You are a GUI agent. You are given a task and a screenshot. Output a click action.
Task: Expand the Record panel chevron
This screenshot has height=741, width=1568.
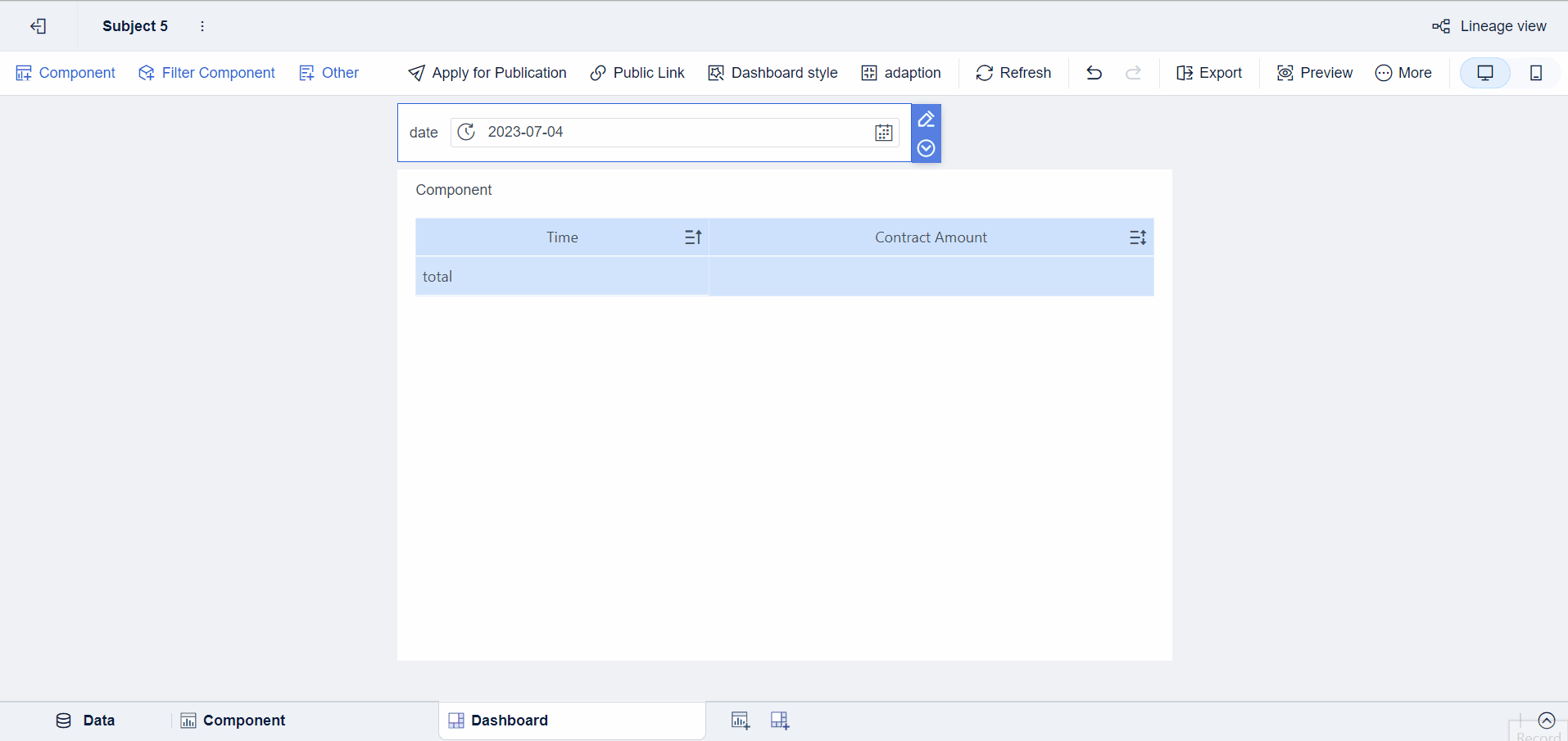pos(1548,721)
